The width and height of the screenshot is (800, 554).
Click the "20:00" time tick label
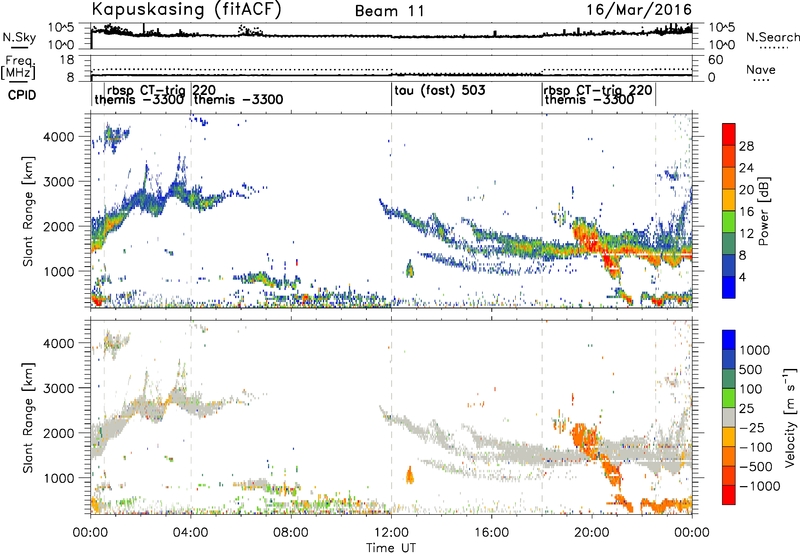tap(591, 533)
